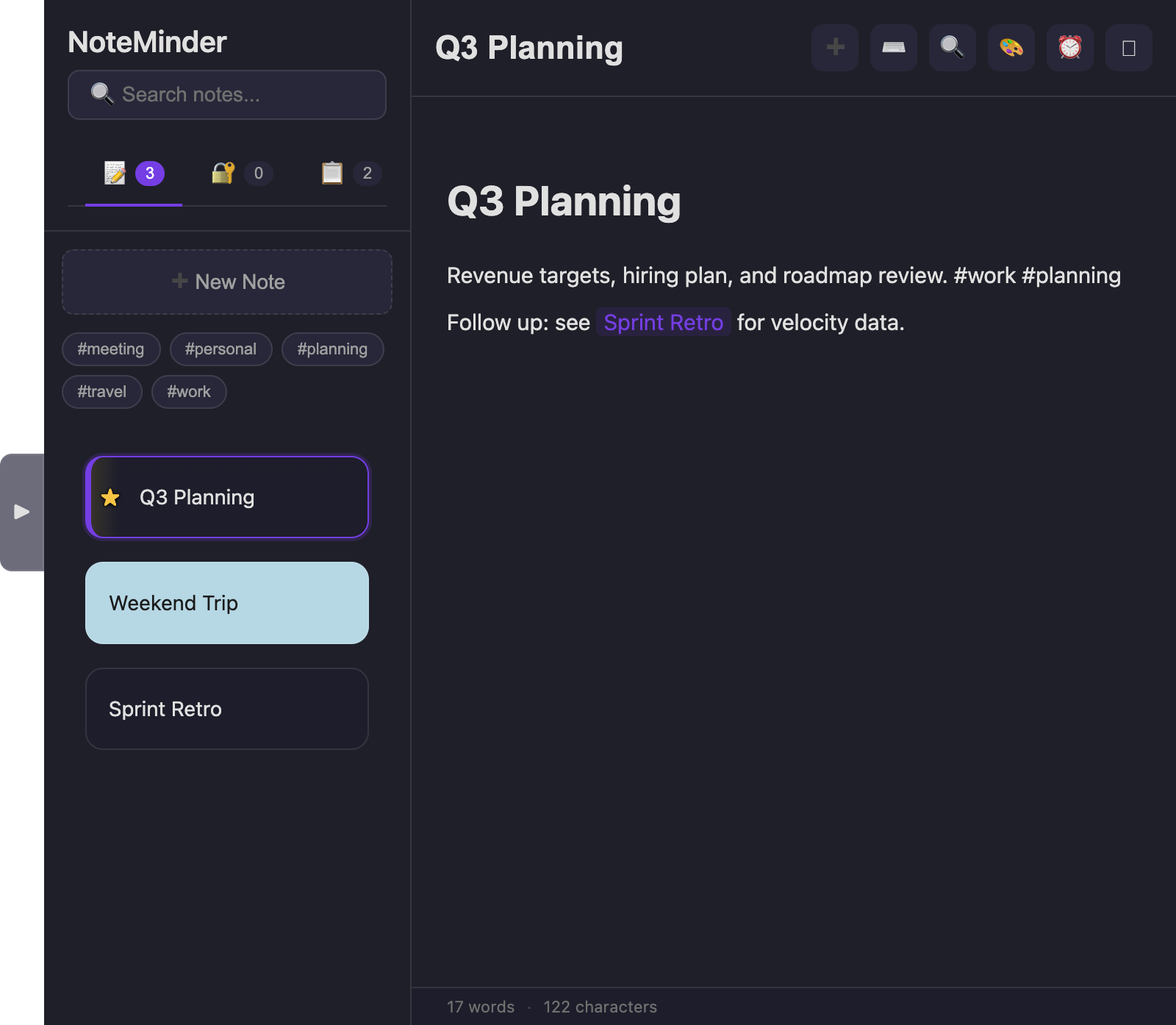The image size is (1176, 1025).
Task: Switch to the notes tab with badge 3
Action: click(134, 174)
